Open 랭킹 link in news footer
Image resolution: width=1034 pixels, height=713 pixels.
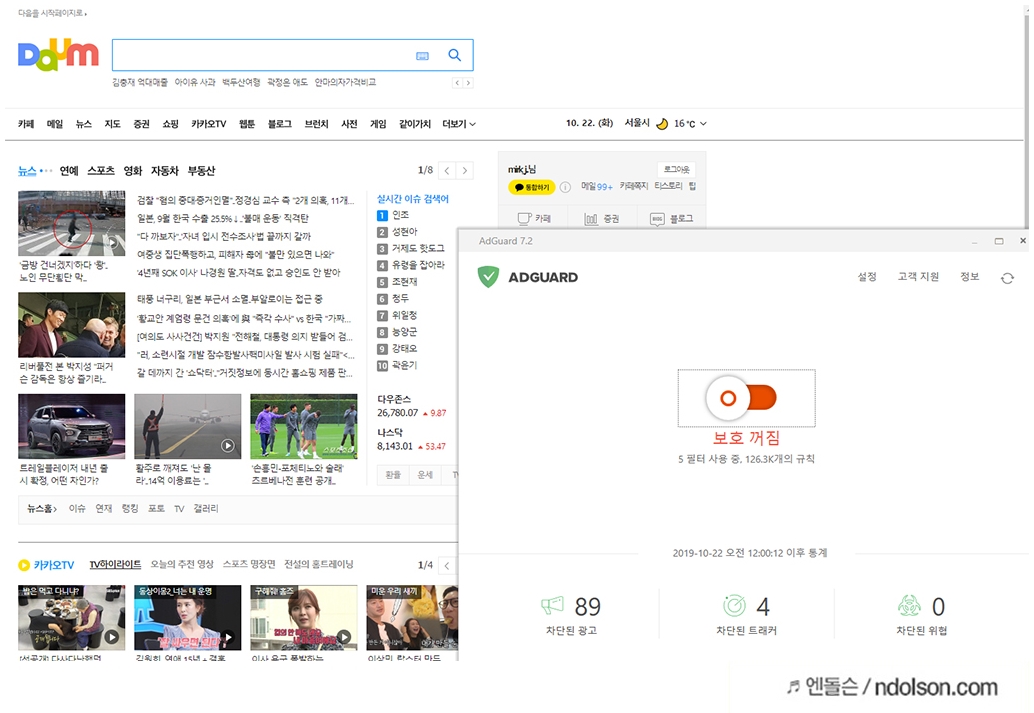[130, 509]
